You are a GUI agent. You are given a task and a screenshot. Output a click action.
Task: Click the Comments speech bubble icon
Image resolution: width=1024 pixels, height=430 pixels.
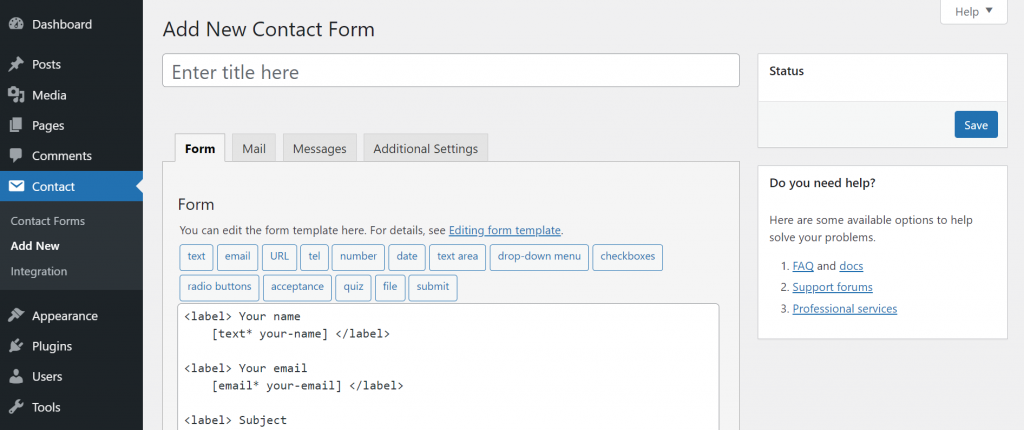16,156
